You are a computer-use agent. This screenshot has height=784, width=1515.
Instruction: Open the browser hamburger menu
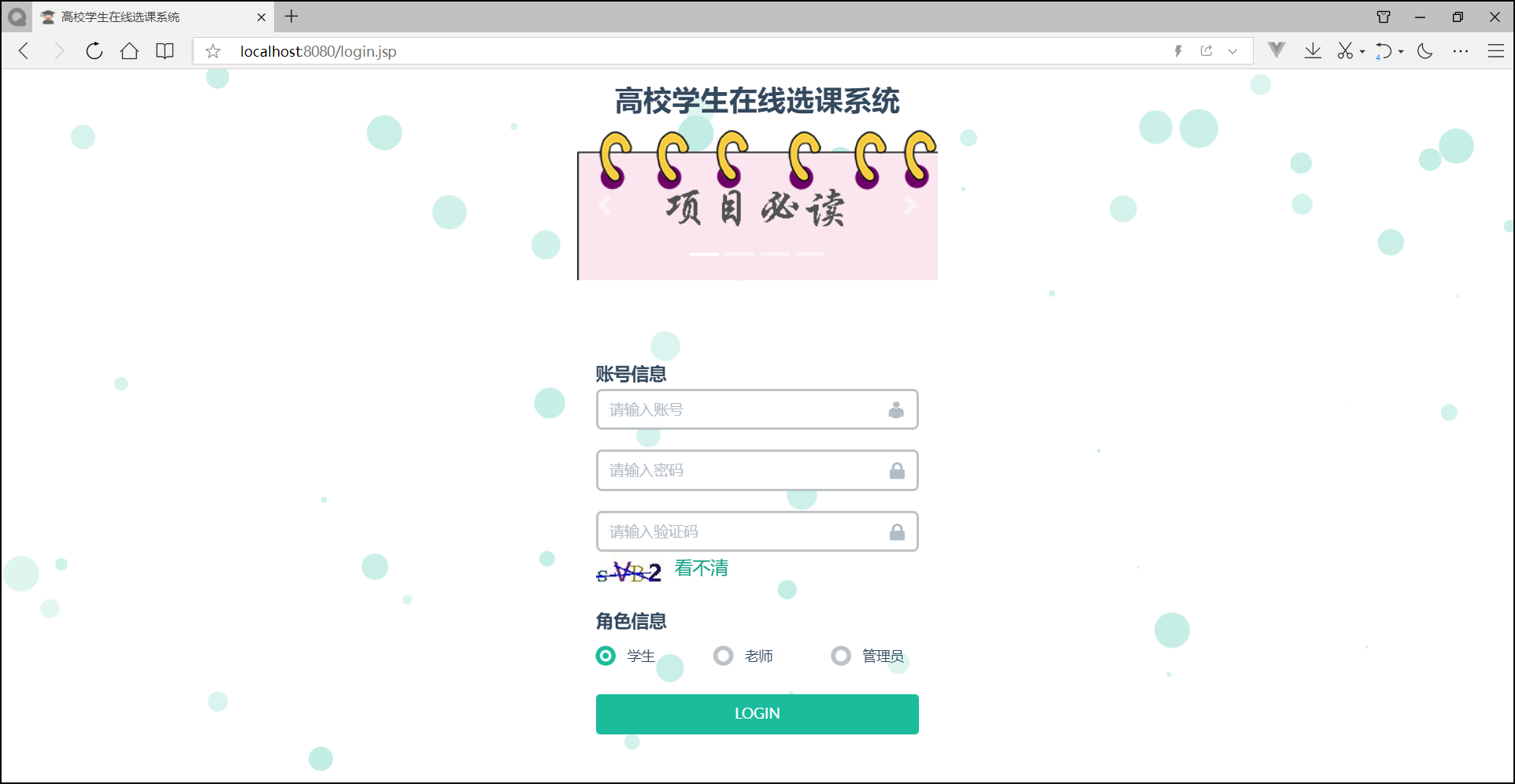pyautogui.click(x=1497, y=50)
